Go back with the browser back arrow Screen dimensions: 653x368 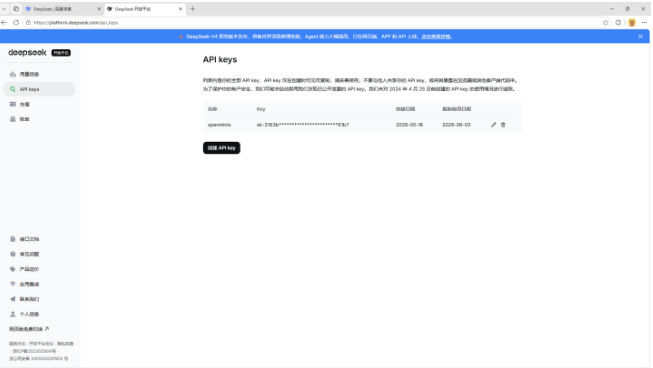click(x=4, y=22)
